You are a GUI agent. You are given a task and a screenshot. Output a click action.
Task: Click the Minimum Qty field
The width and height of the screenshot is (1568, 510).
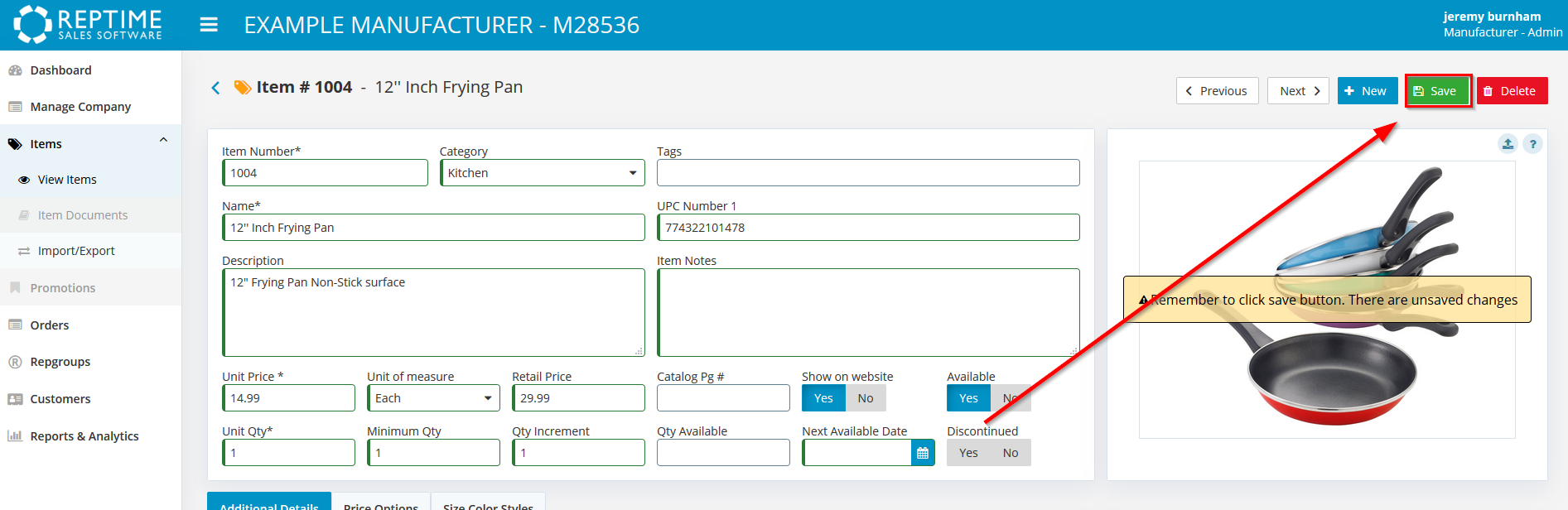tap(433, 453)
